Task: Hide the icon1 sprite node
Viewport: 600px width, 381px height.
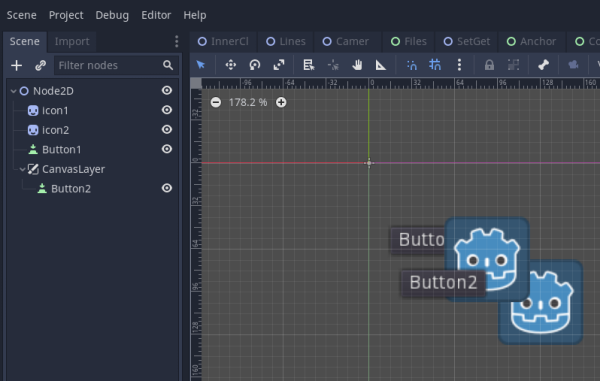Action: 167,110
